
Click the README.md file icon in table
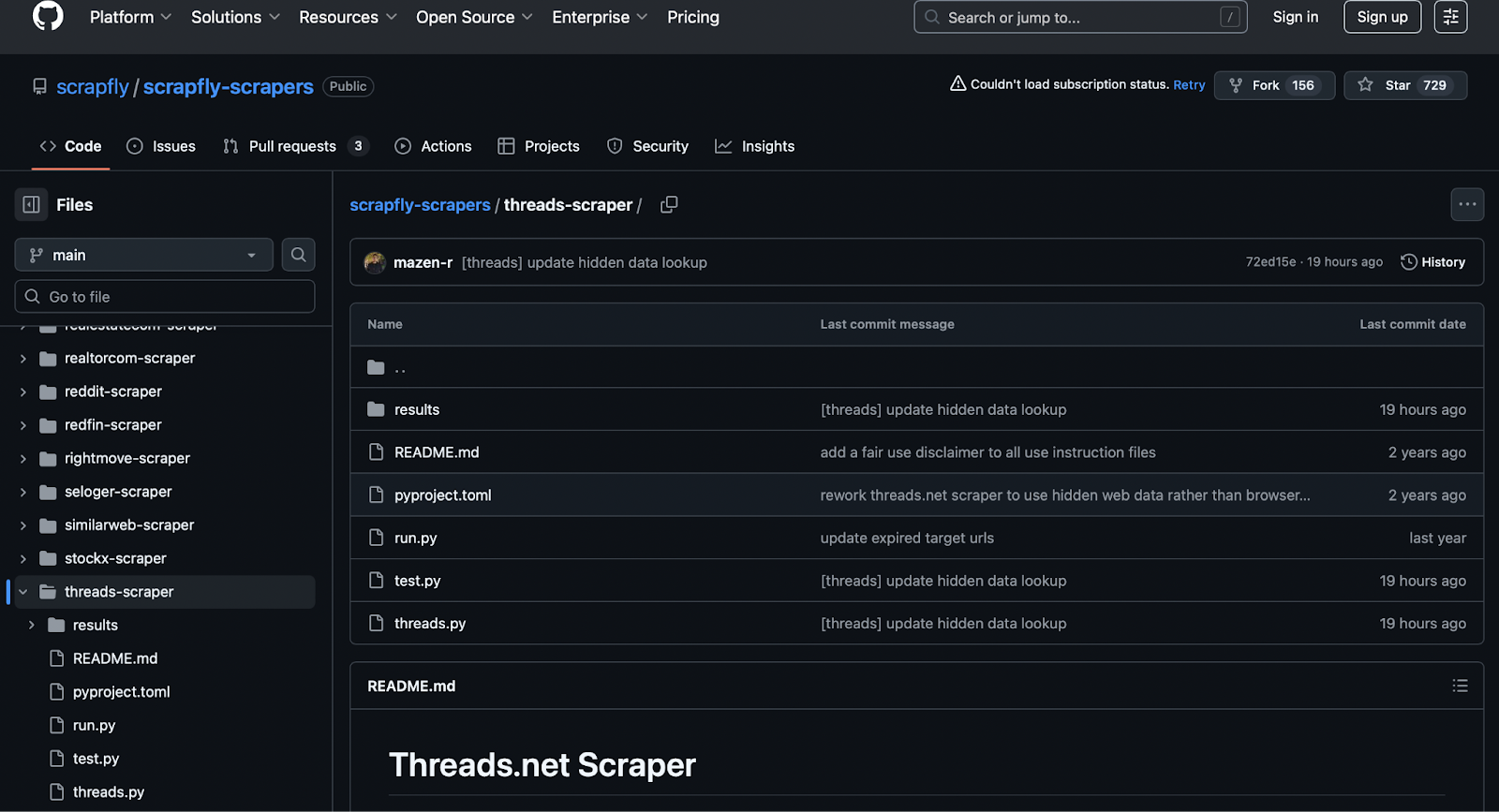(x=376, y=451)
